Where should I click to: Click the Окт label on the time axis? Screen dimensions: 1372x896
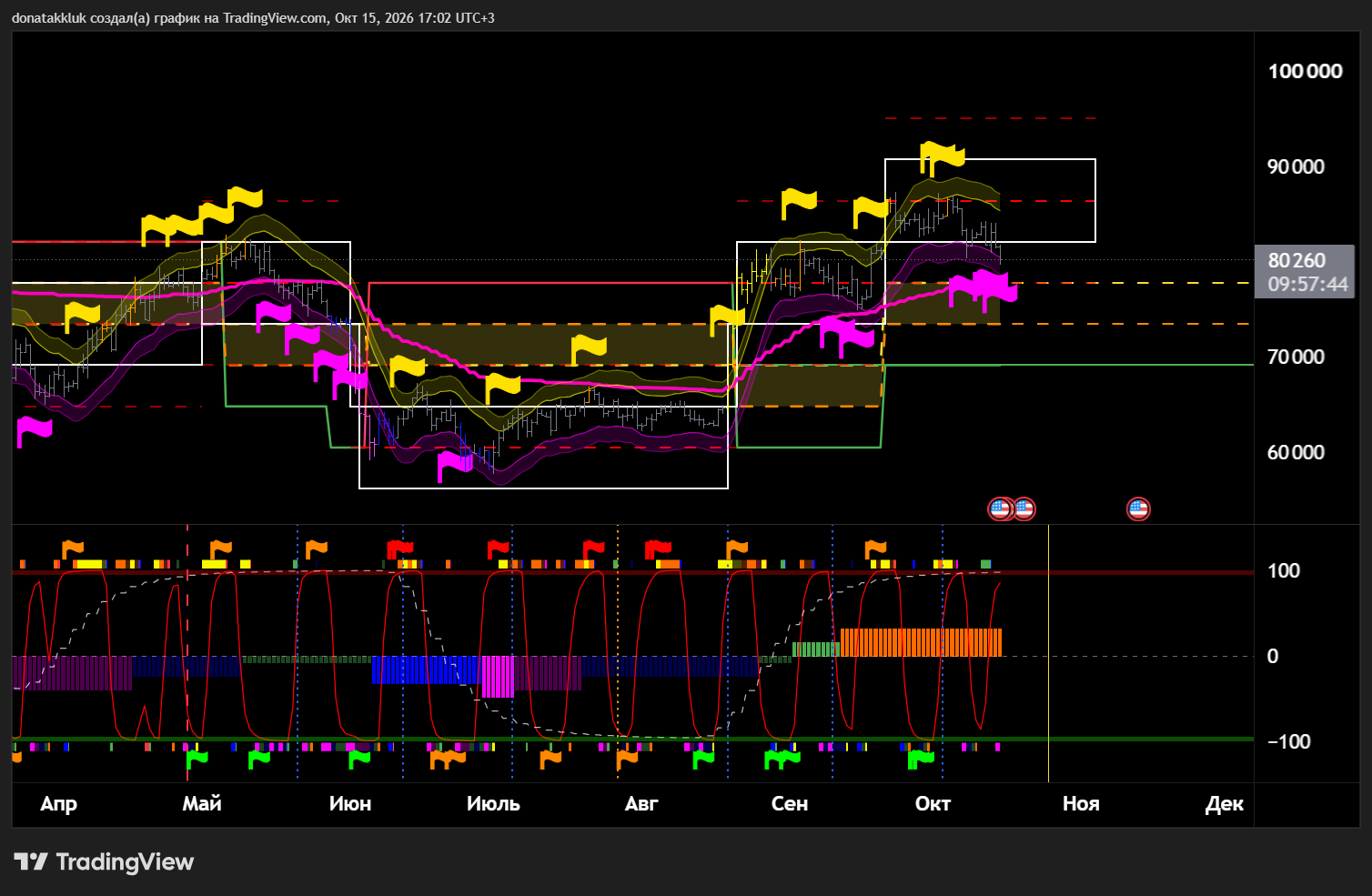tap(933, 803)
